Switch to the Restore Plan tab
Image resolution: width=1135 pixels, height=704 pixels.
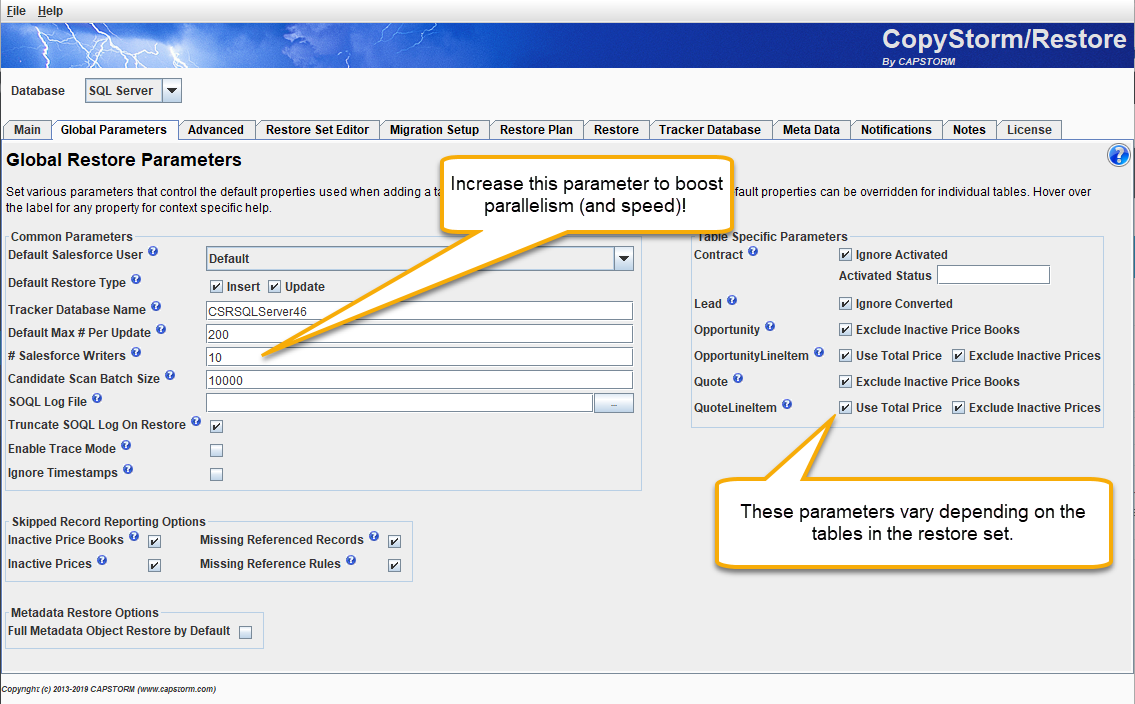(x=536, y=130)
